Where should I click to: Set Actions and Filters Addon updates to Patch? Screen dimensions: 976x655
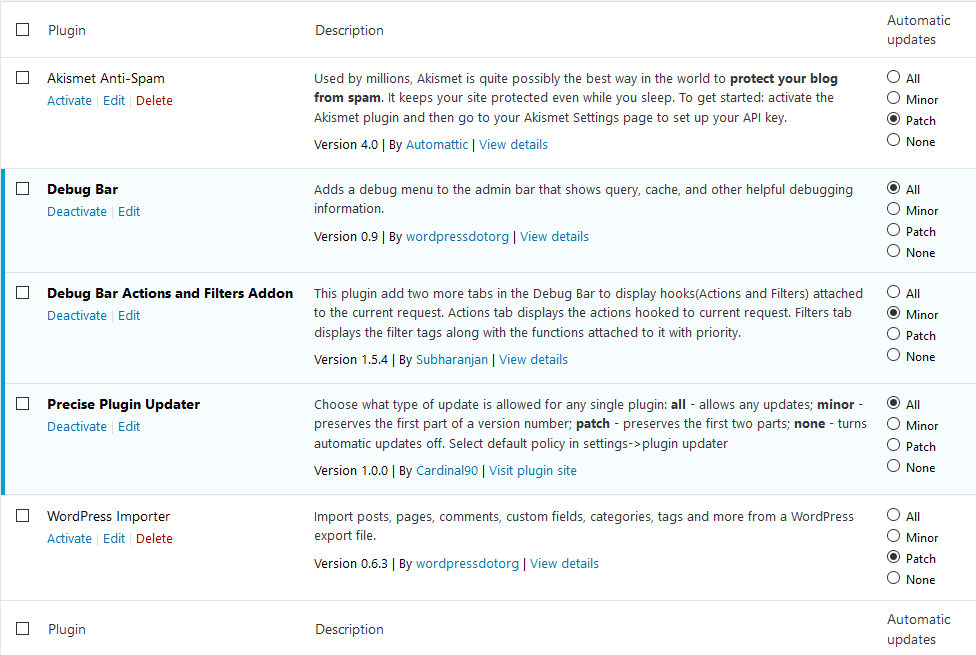point(893,334)
